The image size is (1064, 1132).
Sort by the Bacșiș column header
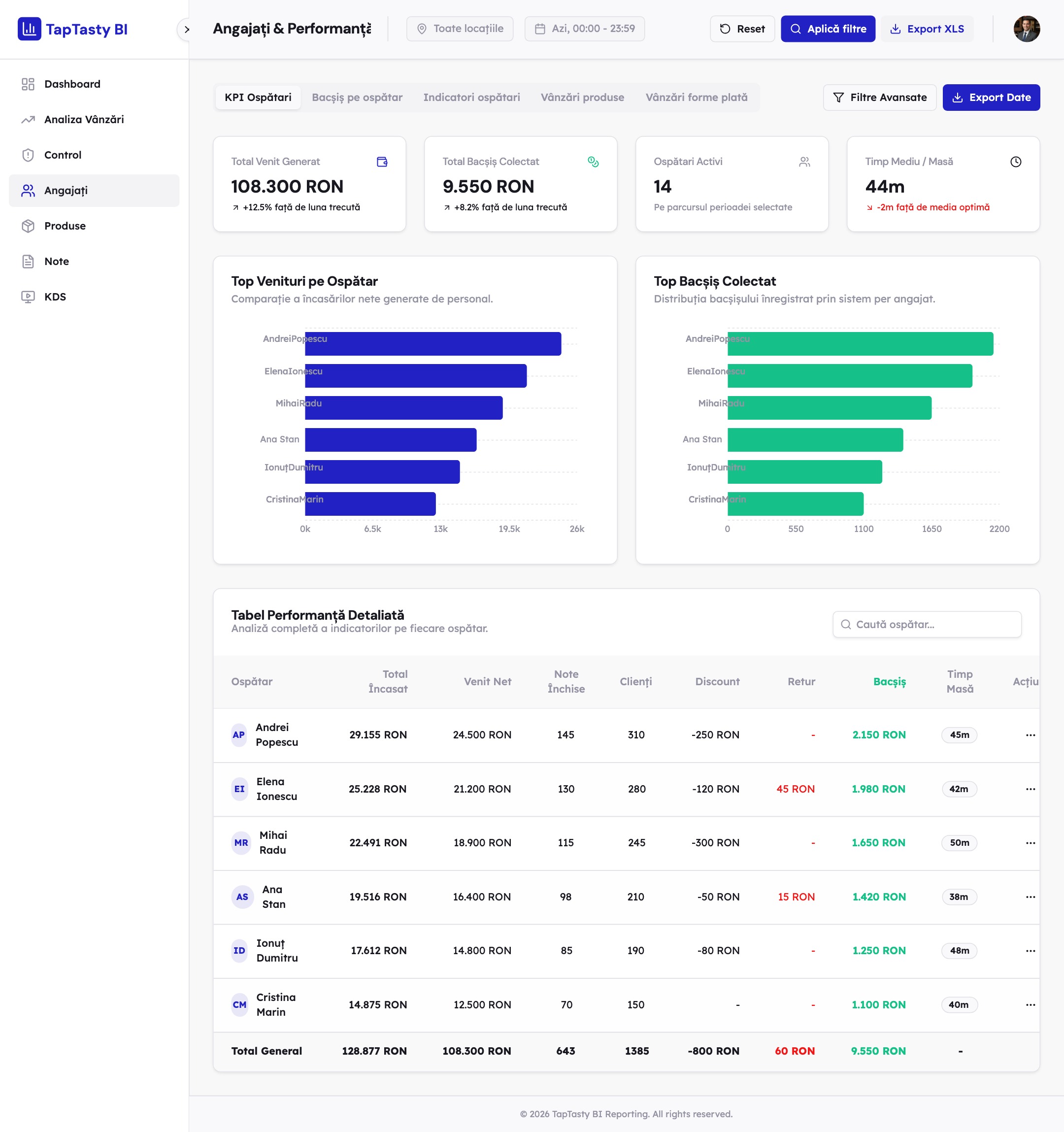point(889,682)
